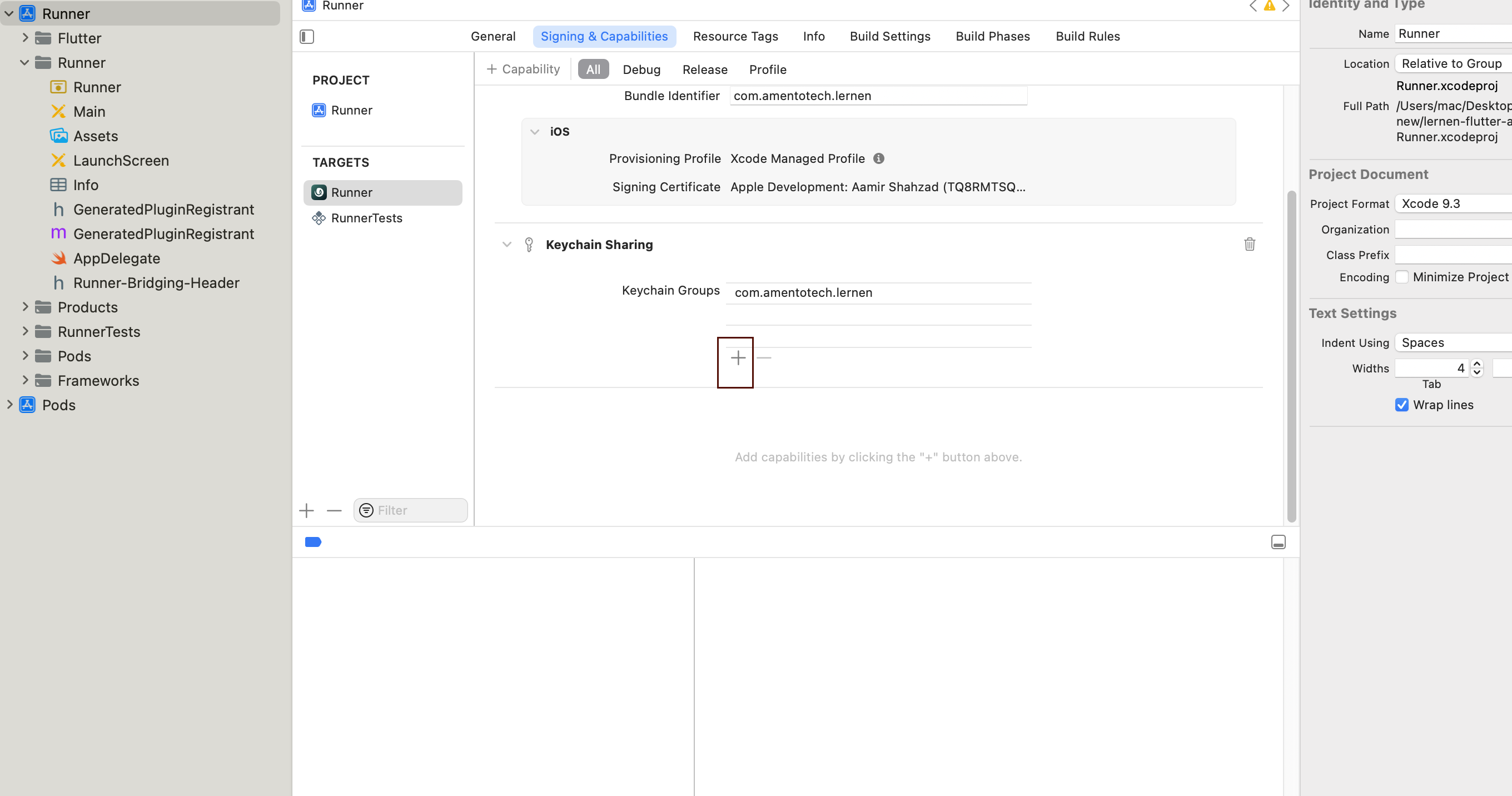The height and width of the screenshot is (796, 1512).
Task: Select the Profile configuration filter
Action: click(768, 69)
